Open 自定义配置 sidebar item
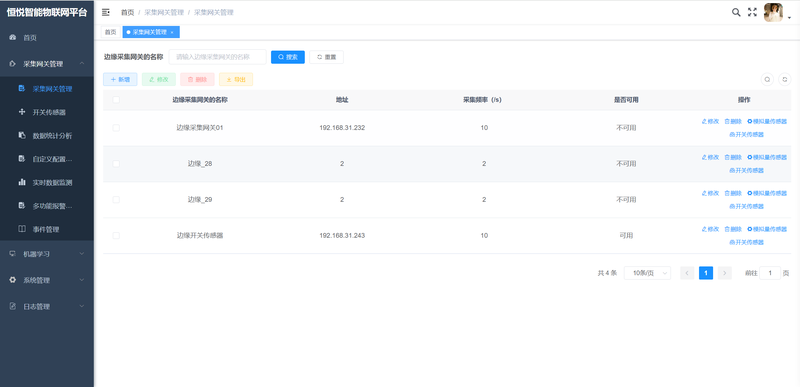Image resolution: width=800 pixels, height=387 pixels. click(47, 159)
